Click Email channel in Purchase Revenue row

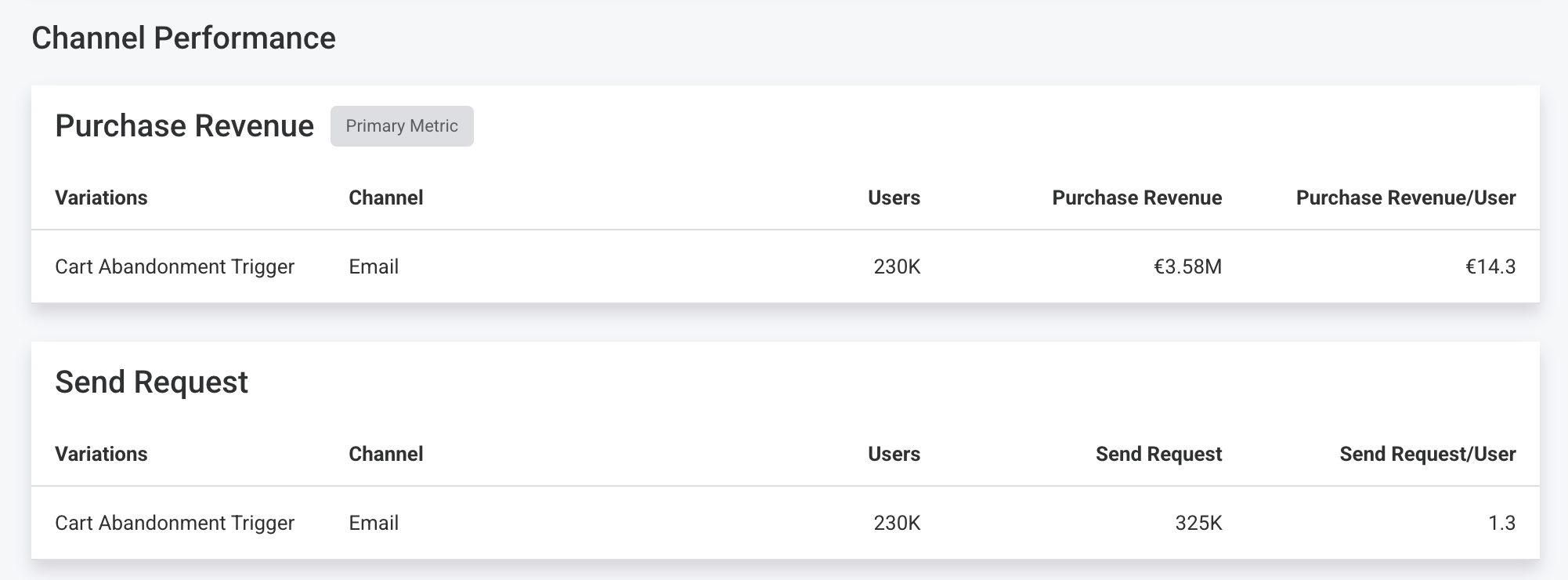click(374, 266)
